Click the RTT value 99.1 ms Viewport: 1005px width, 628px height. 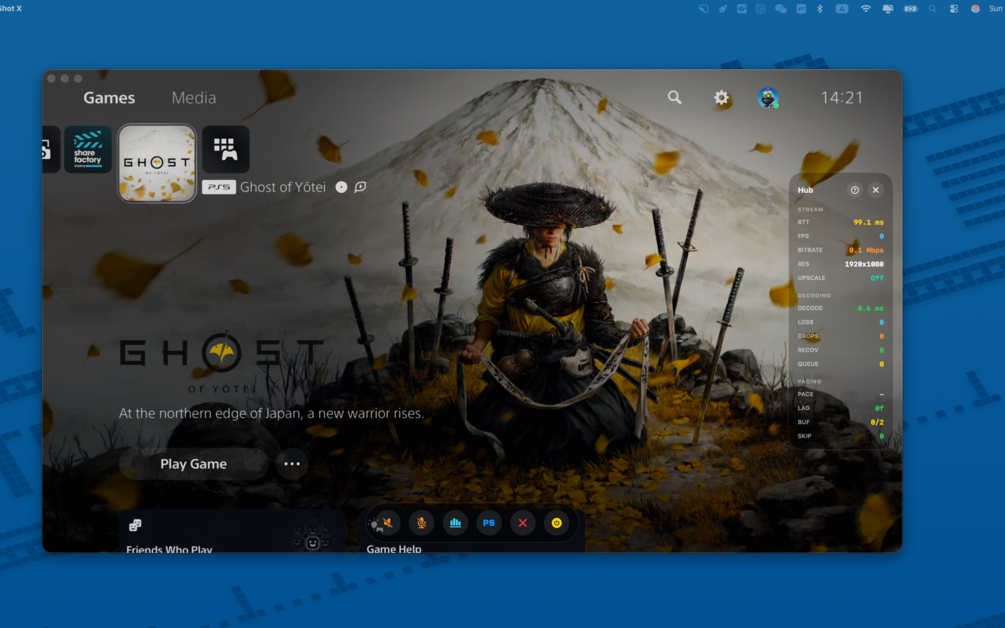[x=868, y=222]
